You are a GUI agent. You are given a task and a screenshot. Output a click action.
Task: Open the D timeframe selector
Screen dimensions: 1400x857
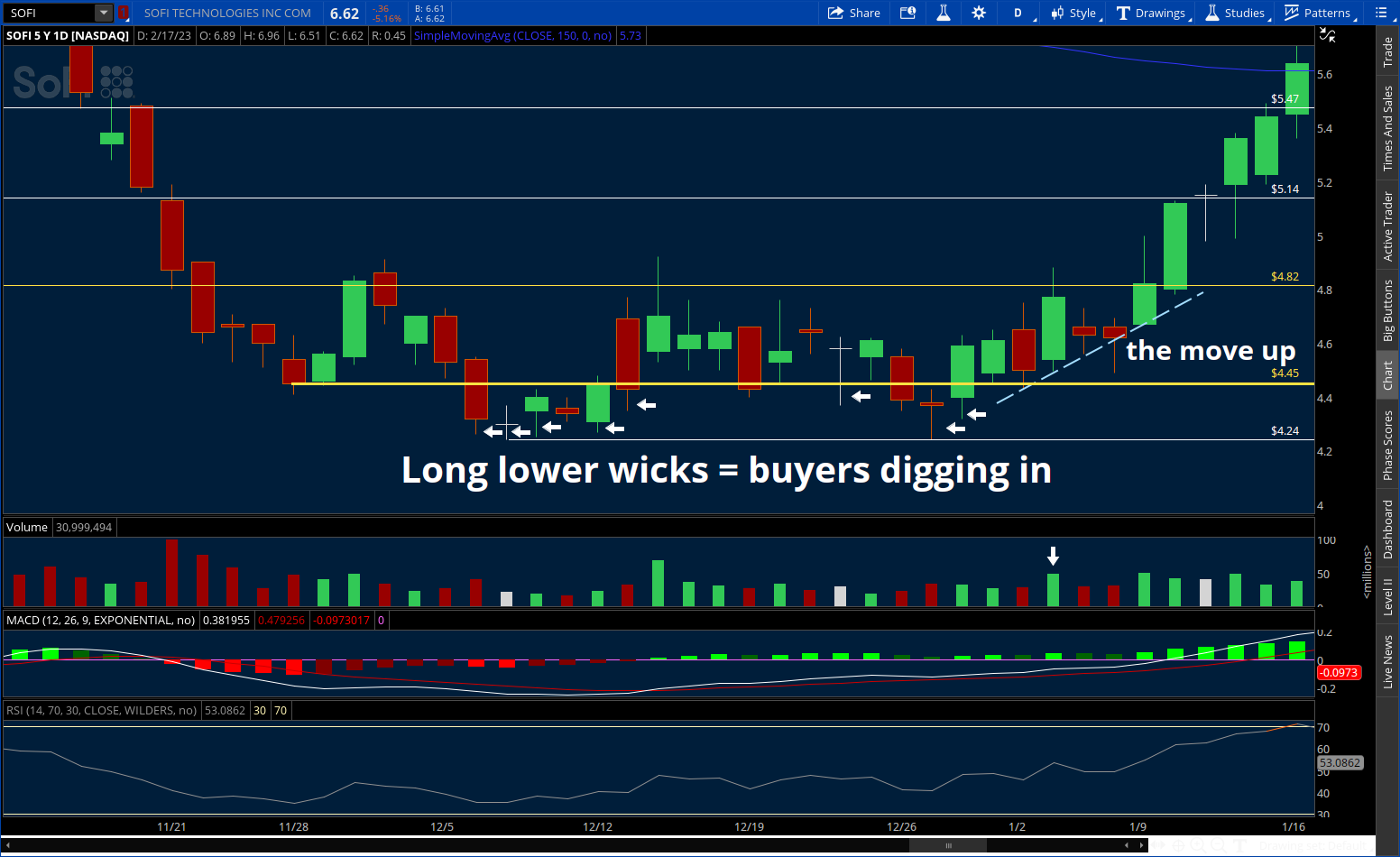[x=1018, y=13]
